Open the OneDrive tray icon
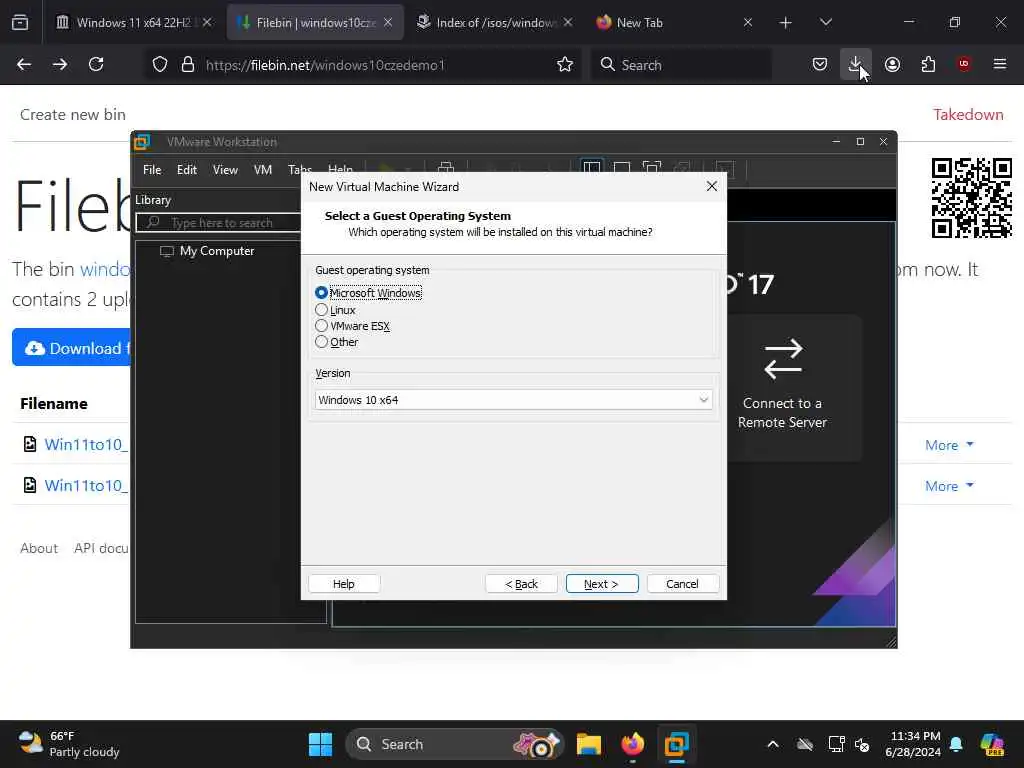The height and width of the screenshot is (768, 1024). [805, 744]
